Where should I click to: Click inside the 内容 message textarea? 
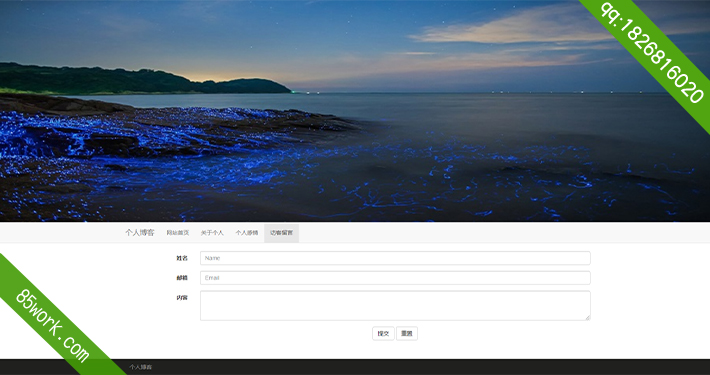coord(395,306)
